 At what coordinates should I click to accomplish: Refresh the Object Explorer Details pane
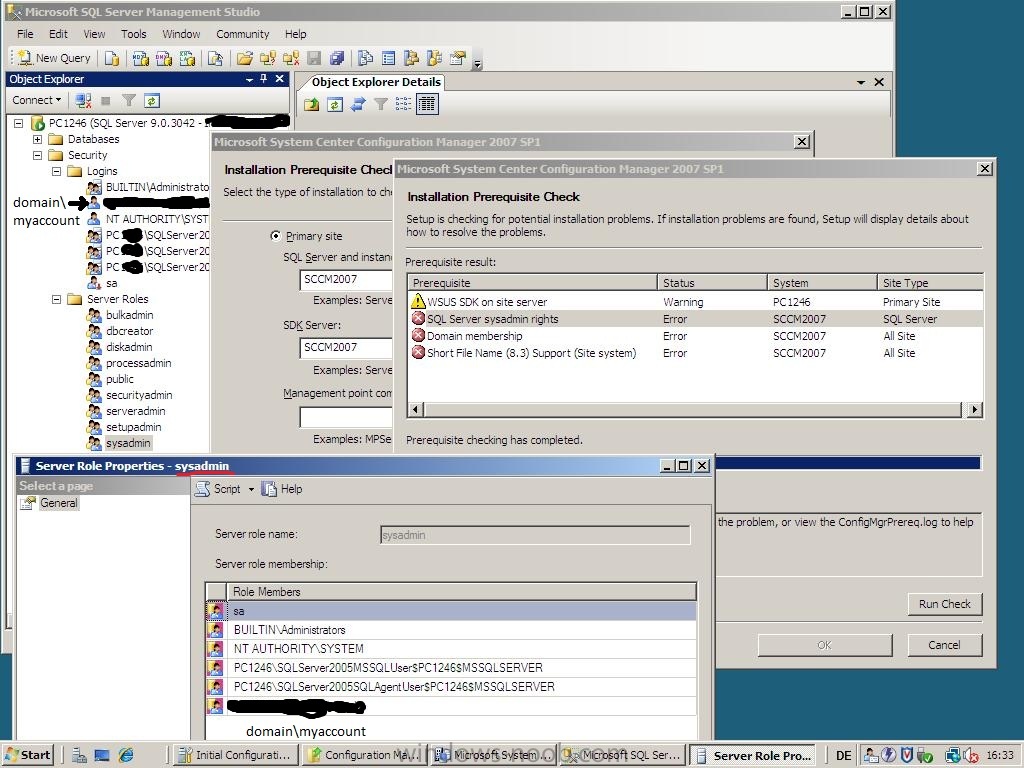coord(335,104)
